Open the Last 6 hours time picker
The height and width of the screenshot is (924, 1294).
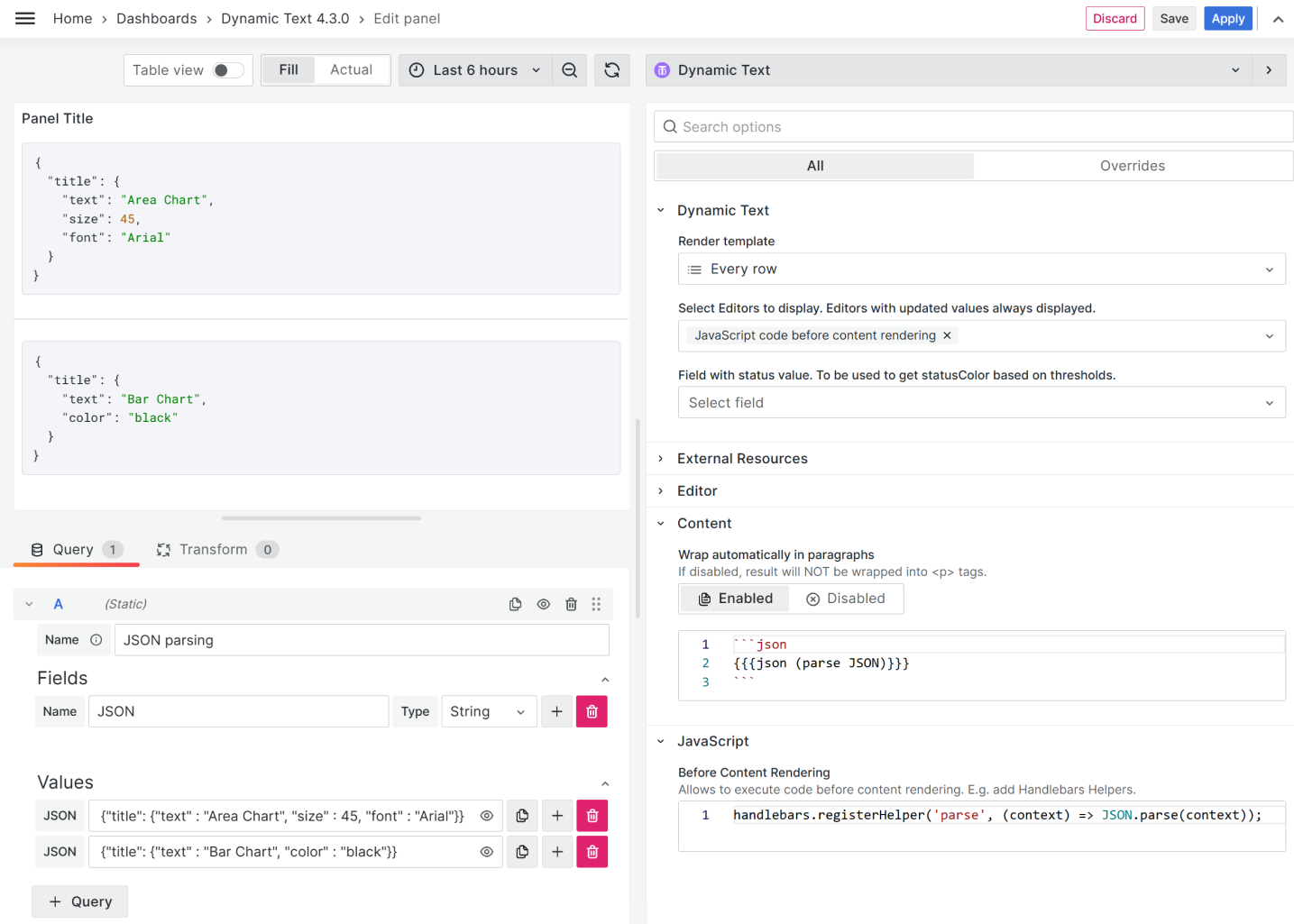(x=474, y=70)
